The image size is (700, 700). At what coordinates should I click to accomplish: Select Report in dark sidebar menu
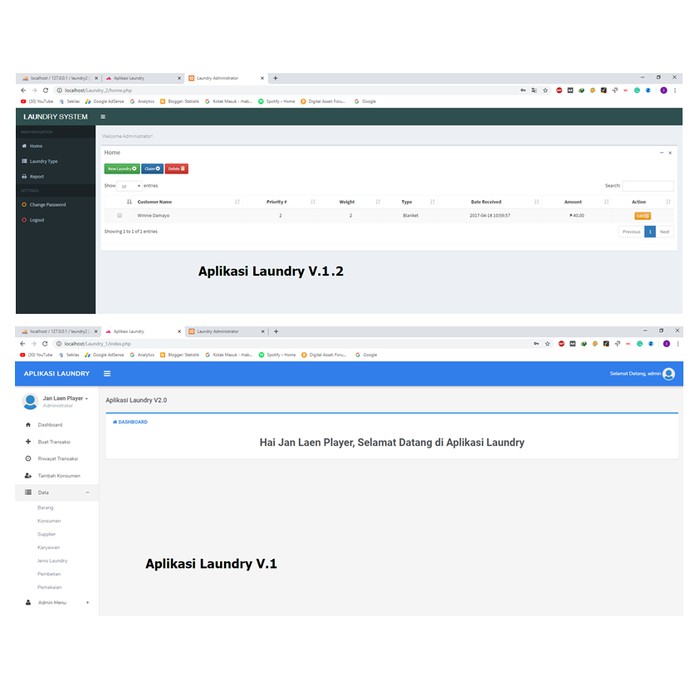[x=36, y=176]
